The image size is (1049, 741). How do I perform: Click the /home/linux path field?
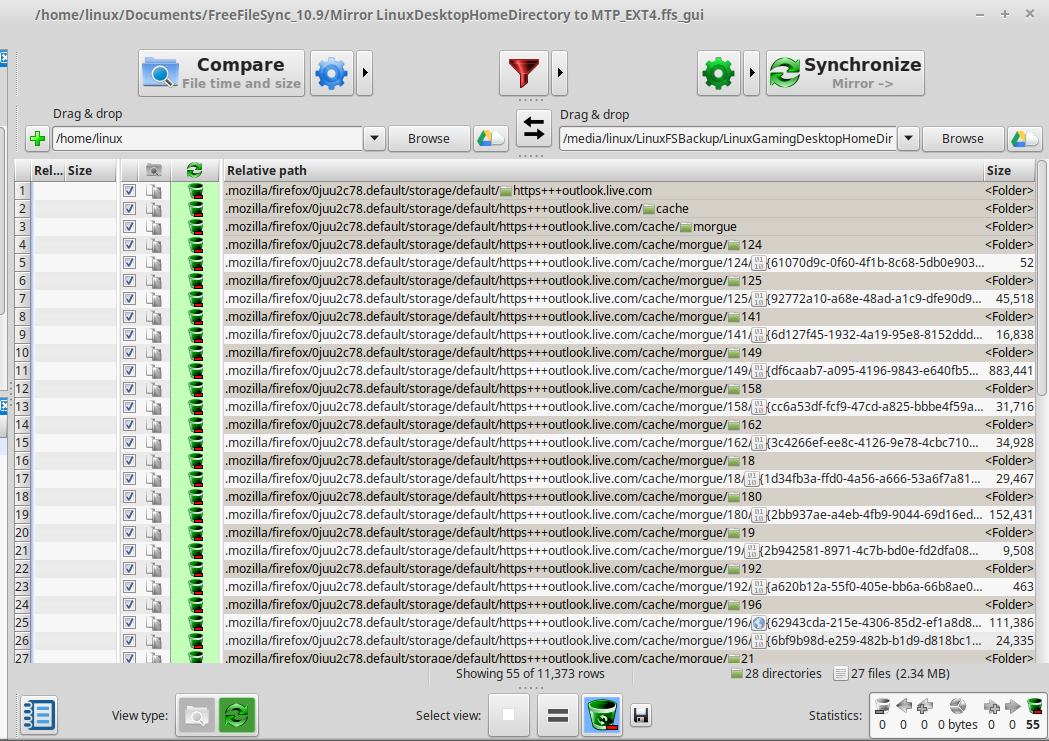(207, 138)
